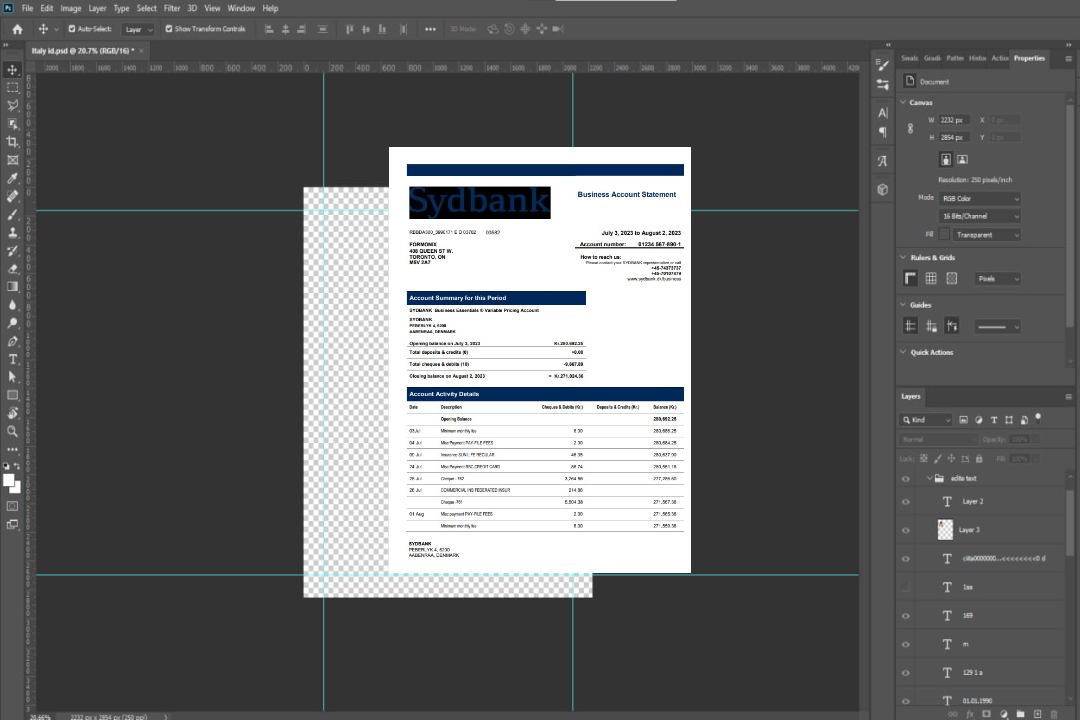Click the canvas width W field
Image resolution: width=1080 pixels, height=720 pixels.
click(954, 120)
